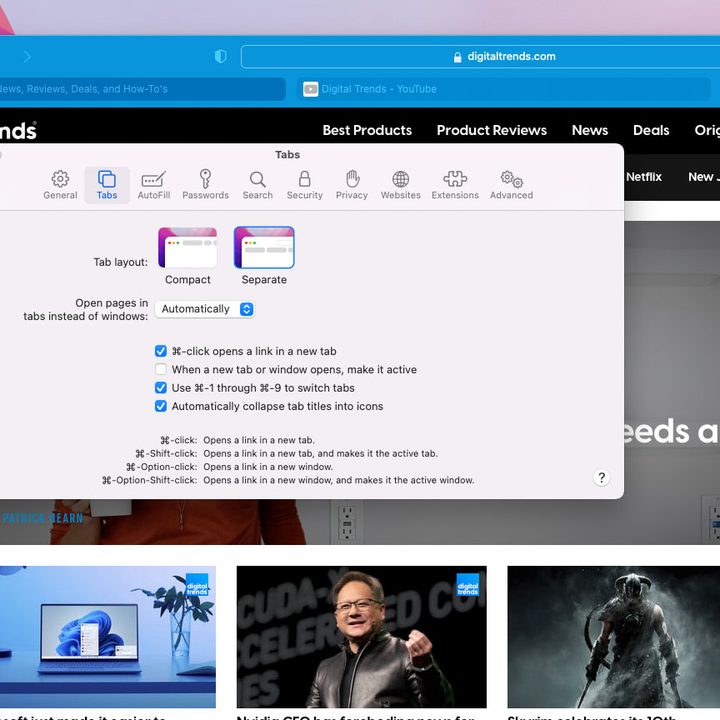This screenshot has height=720, width=720.
Task: Open the AutoFill preferences pane
Action: (154, 185)
